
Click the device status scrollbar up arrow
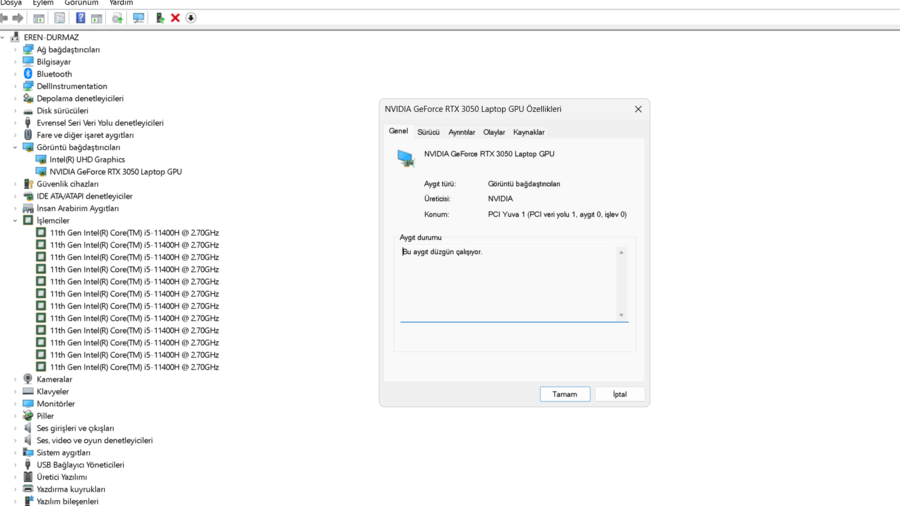tap(621, 252)
